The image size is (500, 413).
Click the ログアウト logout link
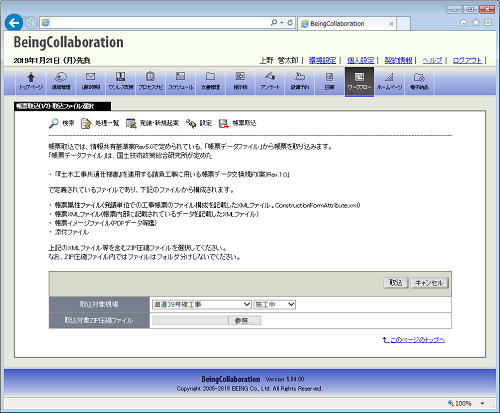tap(467, 60)
